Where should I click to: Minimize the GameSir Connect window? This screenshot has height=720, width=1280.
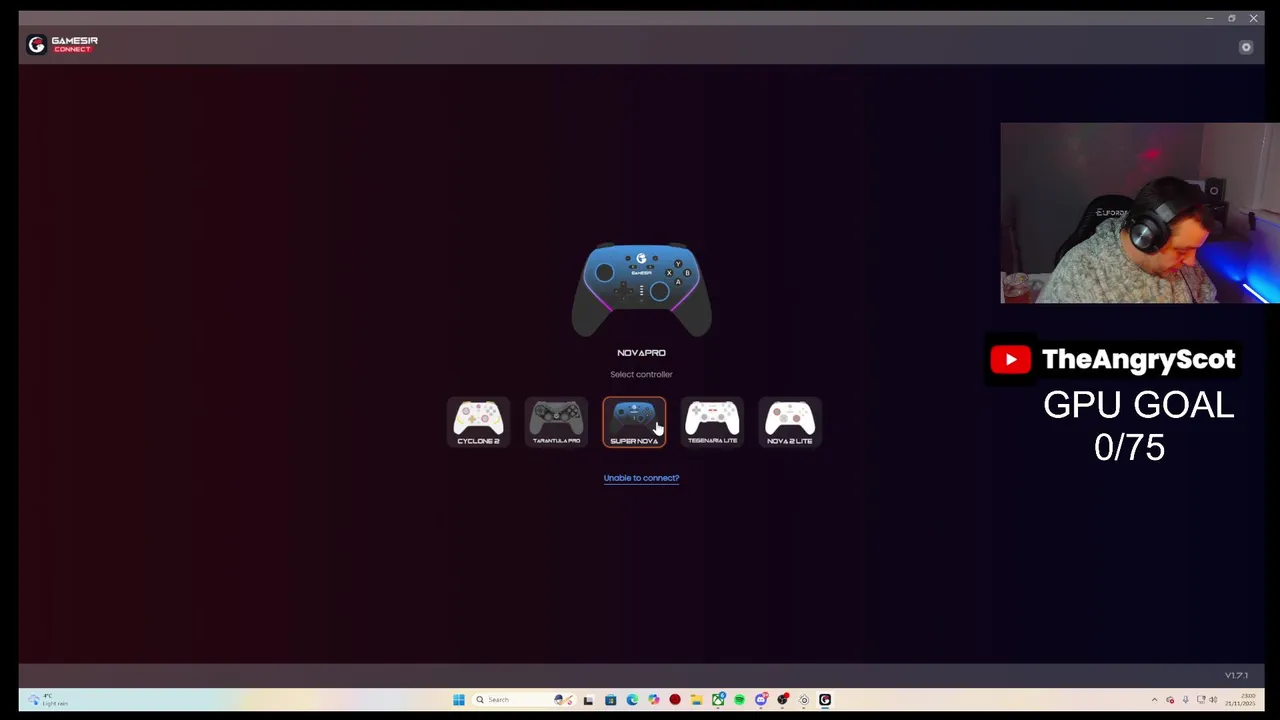(1209, 18)
